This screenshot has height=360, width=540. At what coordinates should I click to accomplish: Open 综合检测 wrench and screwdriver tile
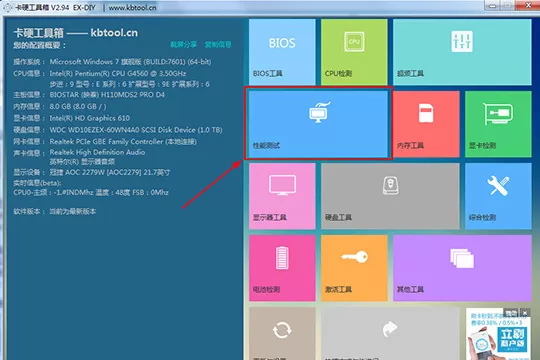498,196
